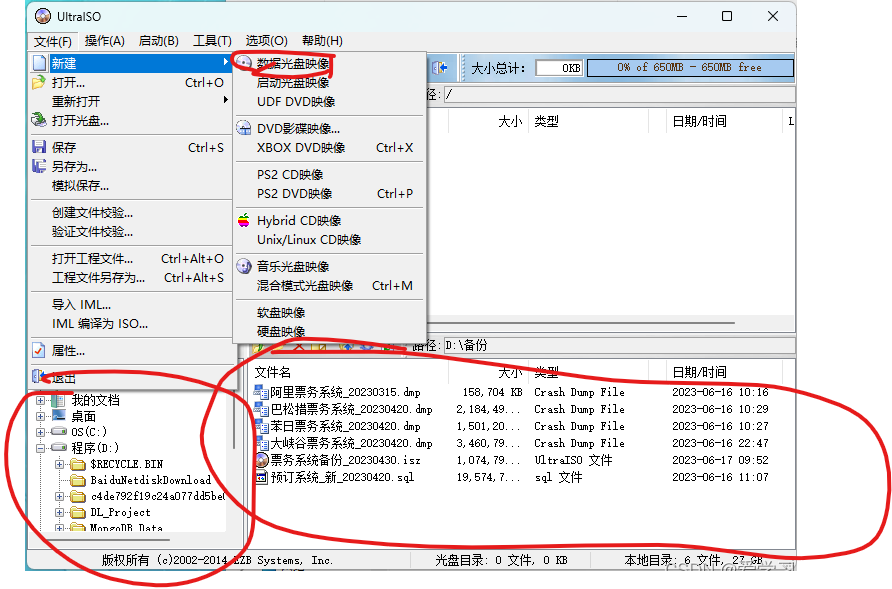Click the $RECYCLE.BIN folder icon
This screenshot has height=589, width=892.
77,464
